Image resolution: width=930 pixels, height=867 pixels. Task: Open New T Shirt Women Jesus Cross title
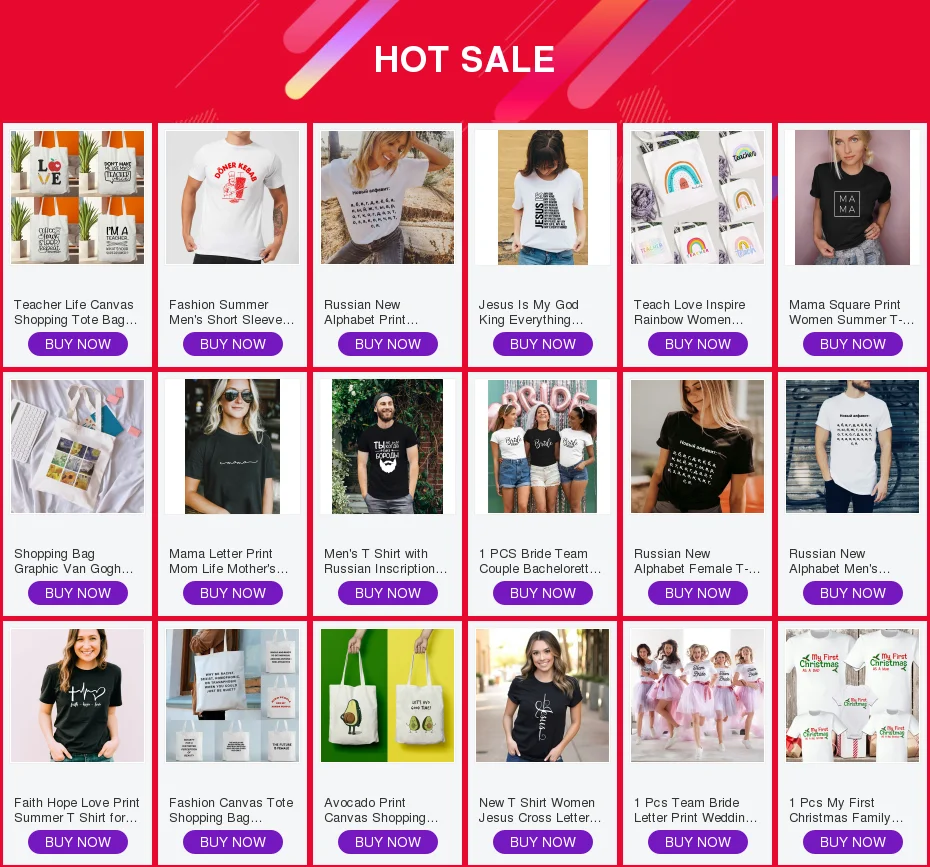tap(540, 810)
